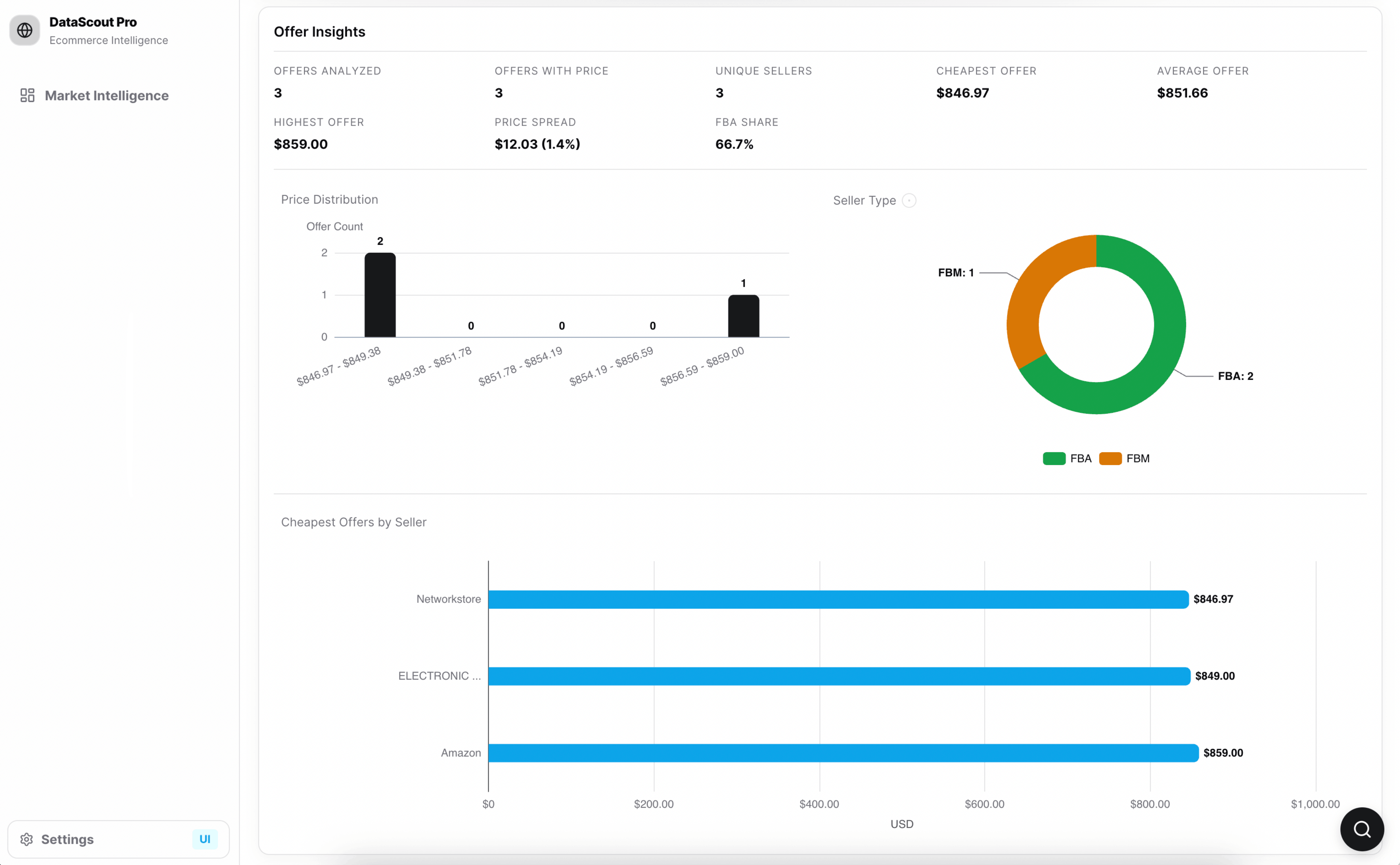Click the Seller Type info icon
Viewport: 1400px width, 865px height.
coord(909,201)
